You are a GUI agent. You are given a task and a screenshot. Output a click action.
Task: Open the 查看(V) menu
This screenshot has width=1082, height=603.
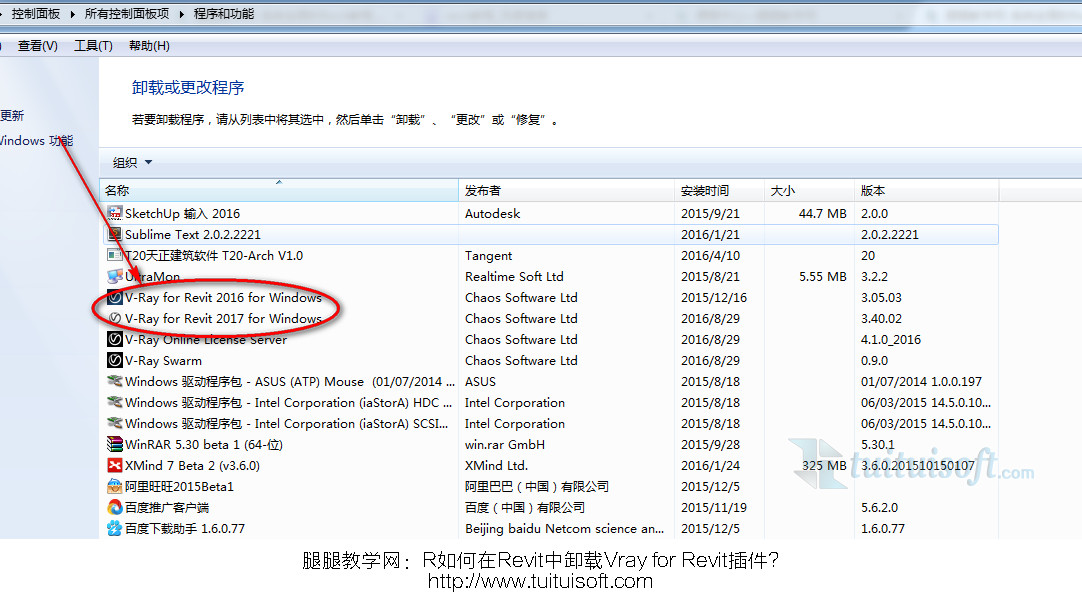click(x=38, y=46)
